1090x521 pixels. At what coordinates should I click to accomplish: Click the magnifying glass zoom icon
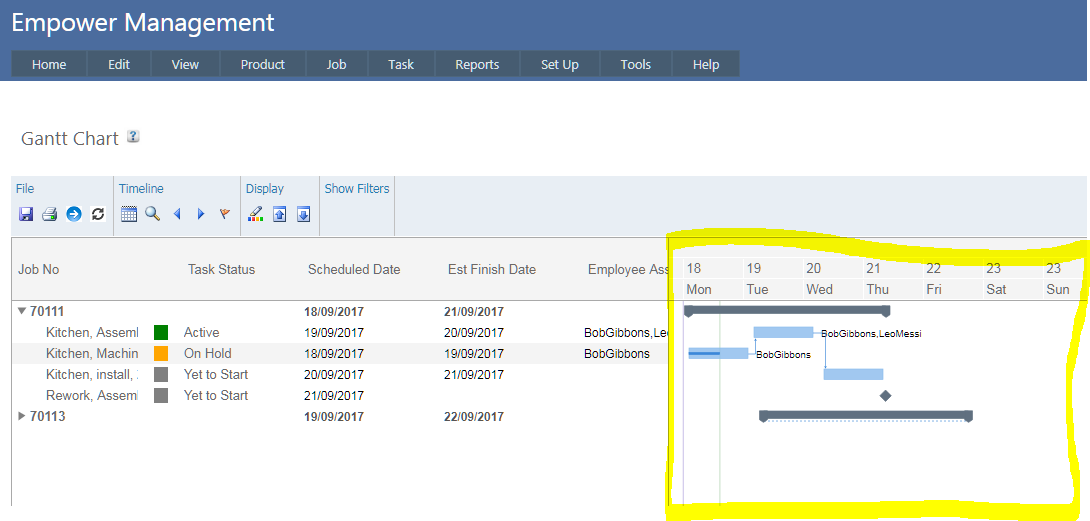coord(152,214)
